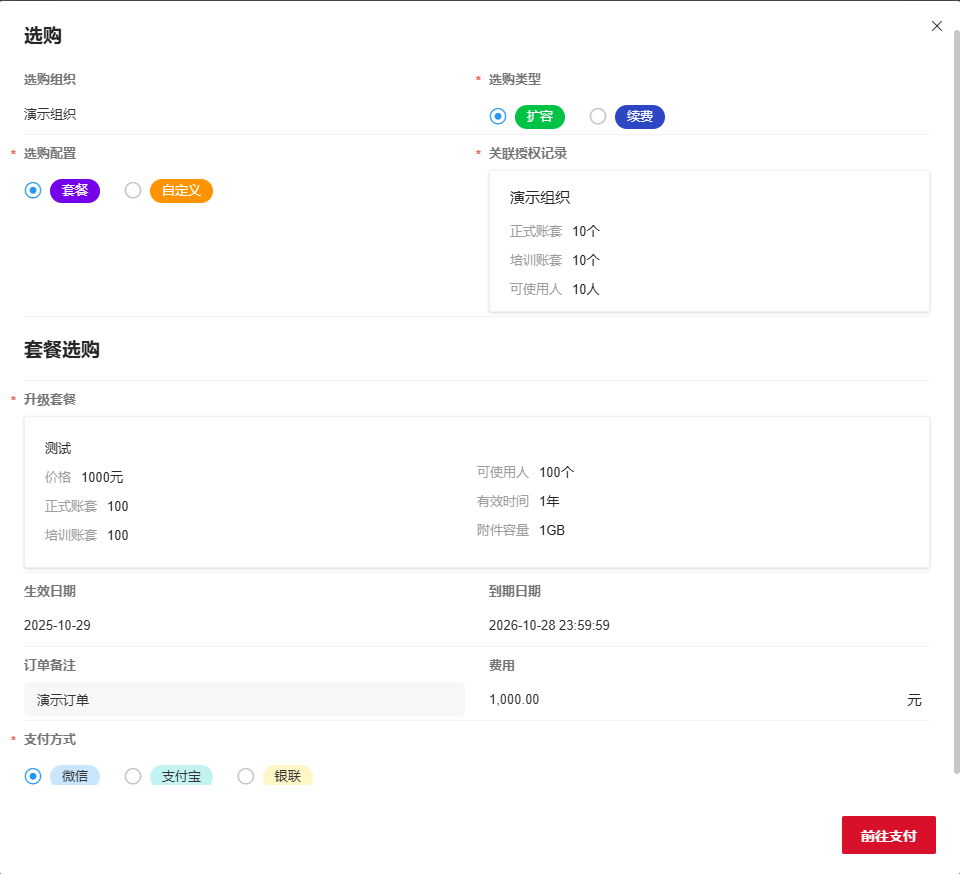Viewport: 960px width, 874px height.
Task: Click the light yellow 银联 tag label
Action: (288, 776)
